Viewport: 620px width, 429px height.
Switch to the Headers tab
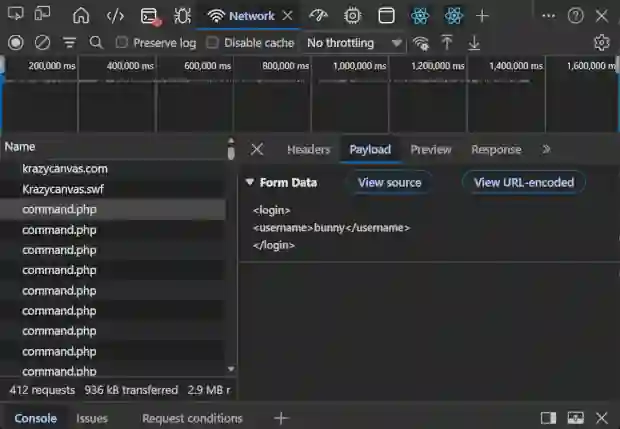308,149
